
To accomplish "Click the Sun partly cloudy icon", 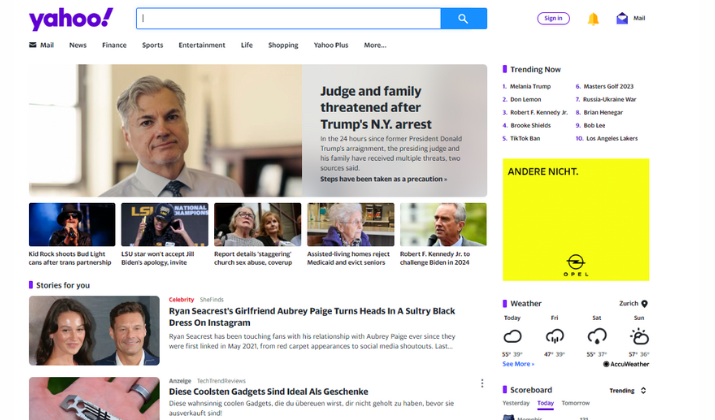I will tap(639, 337).
